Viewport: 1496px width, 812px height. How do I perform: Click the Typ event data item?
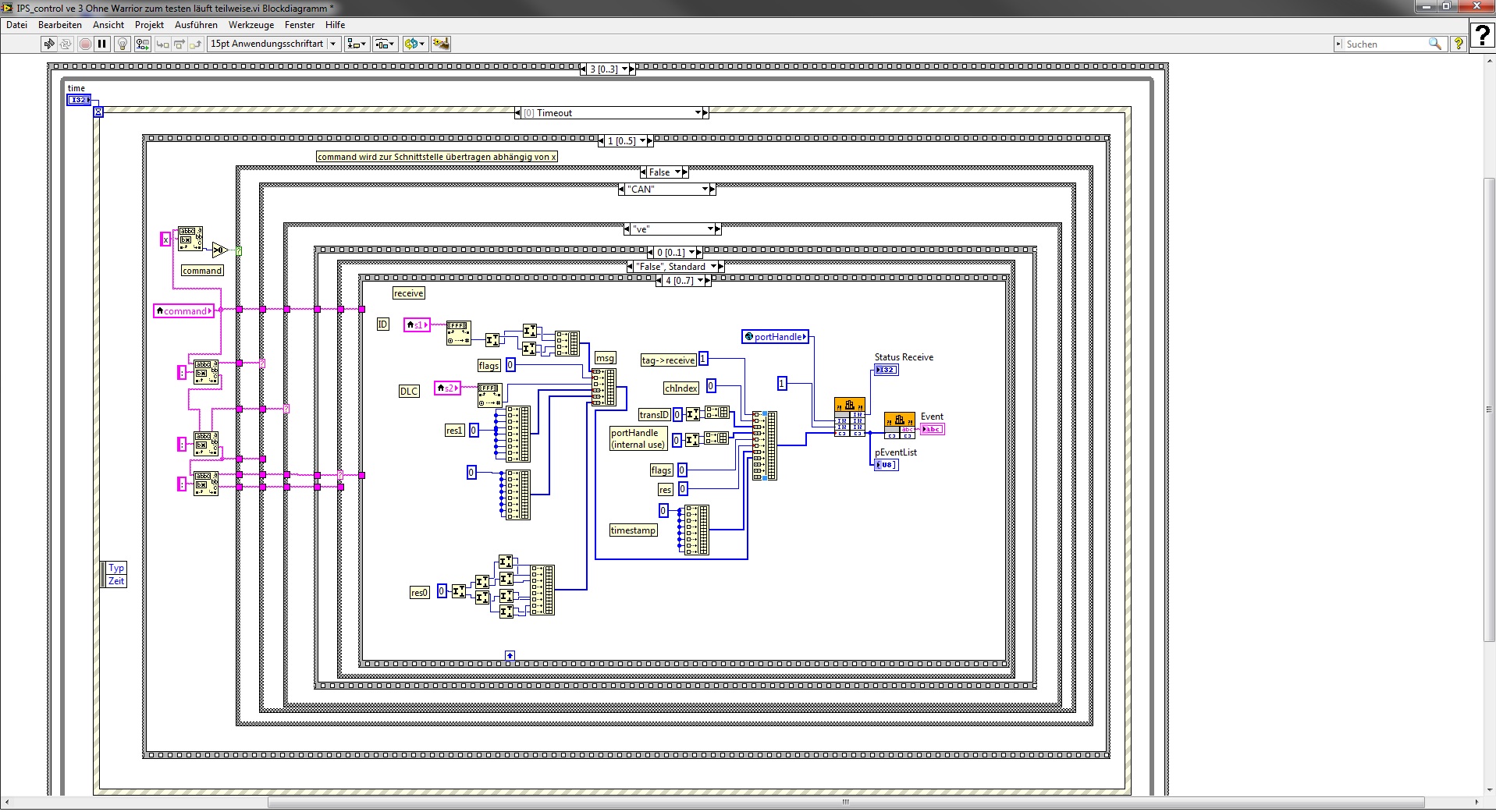[116, 568]
